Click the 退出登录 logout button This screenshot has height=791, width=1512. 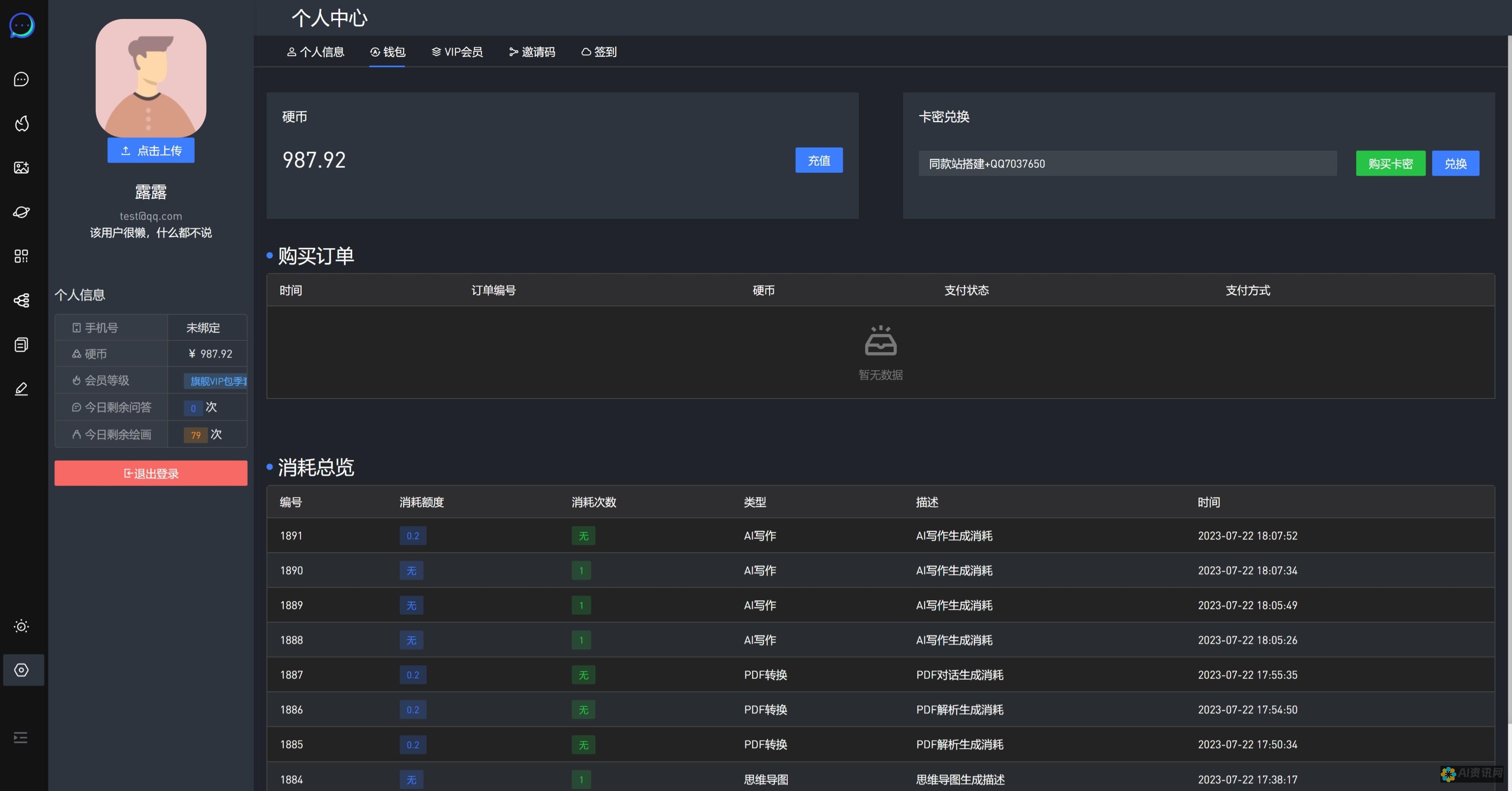[x=151, y=473]
